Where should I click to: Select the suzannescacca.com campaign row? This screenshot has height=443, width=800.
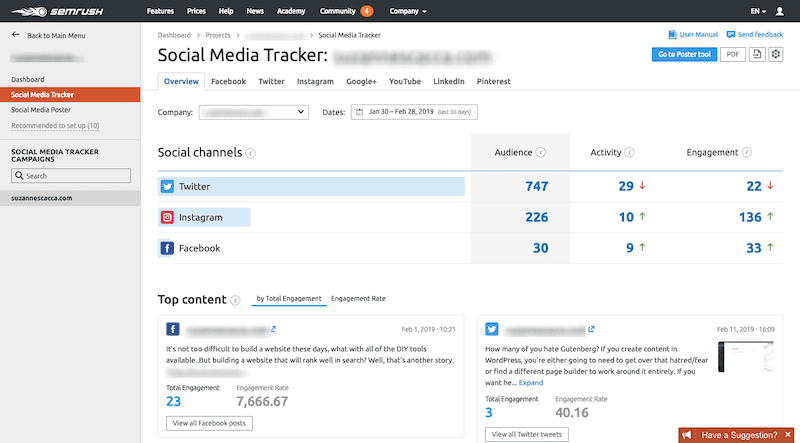70,198
